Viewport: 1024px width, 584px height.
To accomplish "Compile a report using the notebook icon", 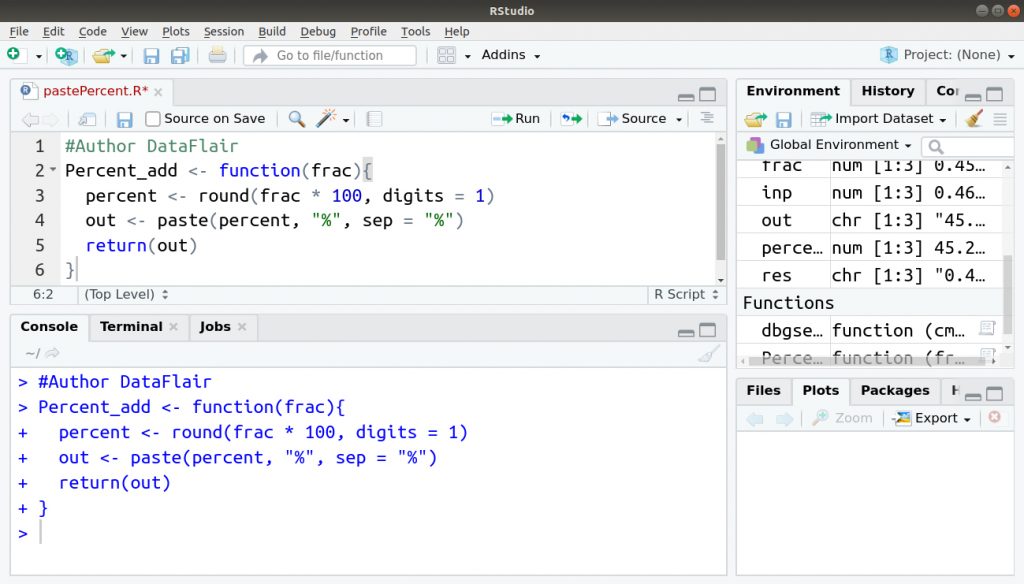I will pyautogui.click(x=373, y=118).
